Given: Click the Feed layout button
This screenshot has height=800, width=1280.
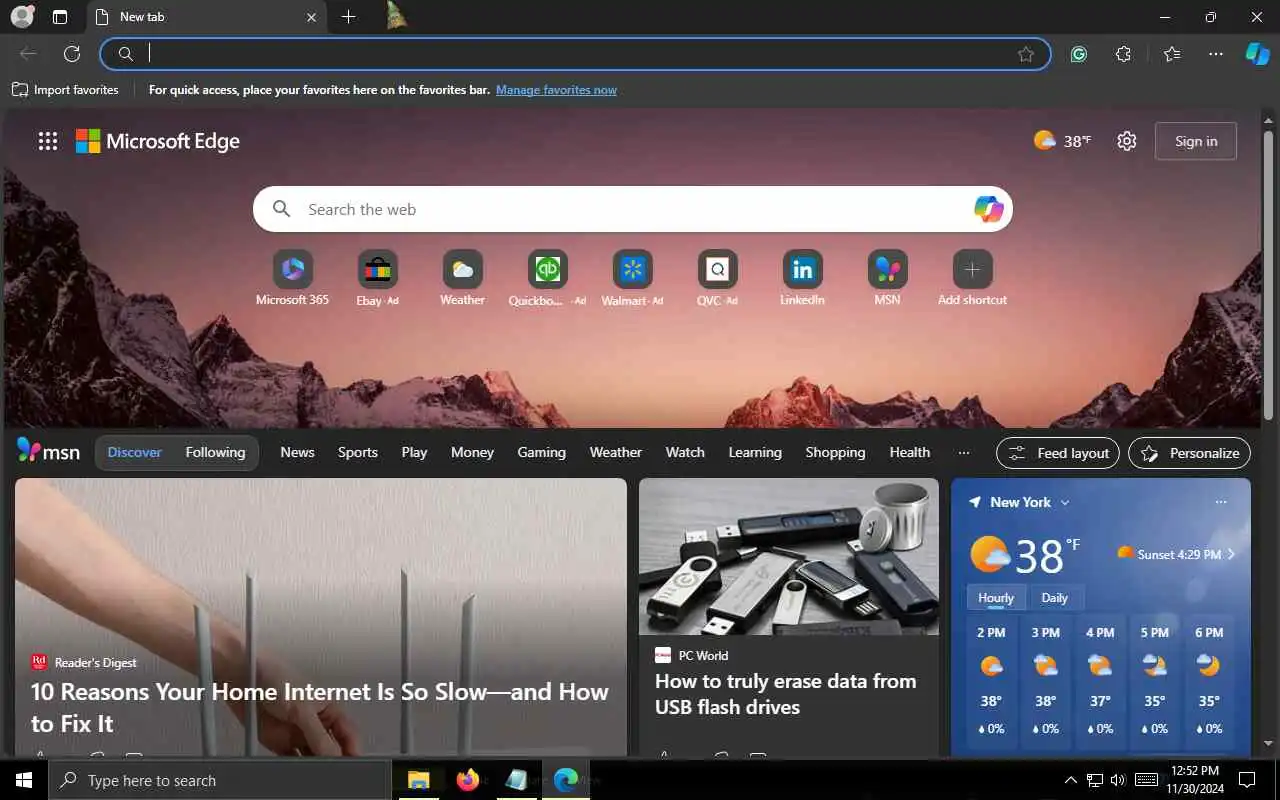Looking at the screenshot, I should point(1058,453).
